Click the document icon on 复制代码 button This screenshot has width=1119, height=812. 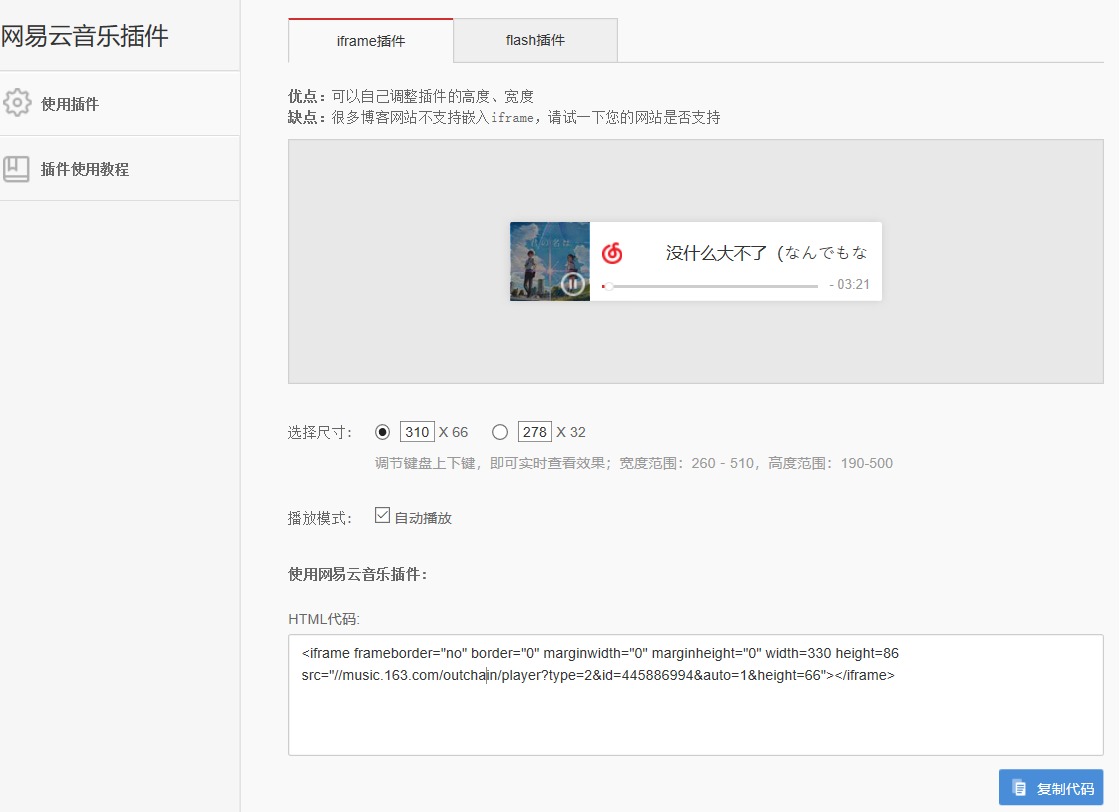coord(1019,788)
